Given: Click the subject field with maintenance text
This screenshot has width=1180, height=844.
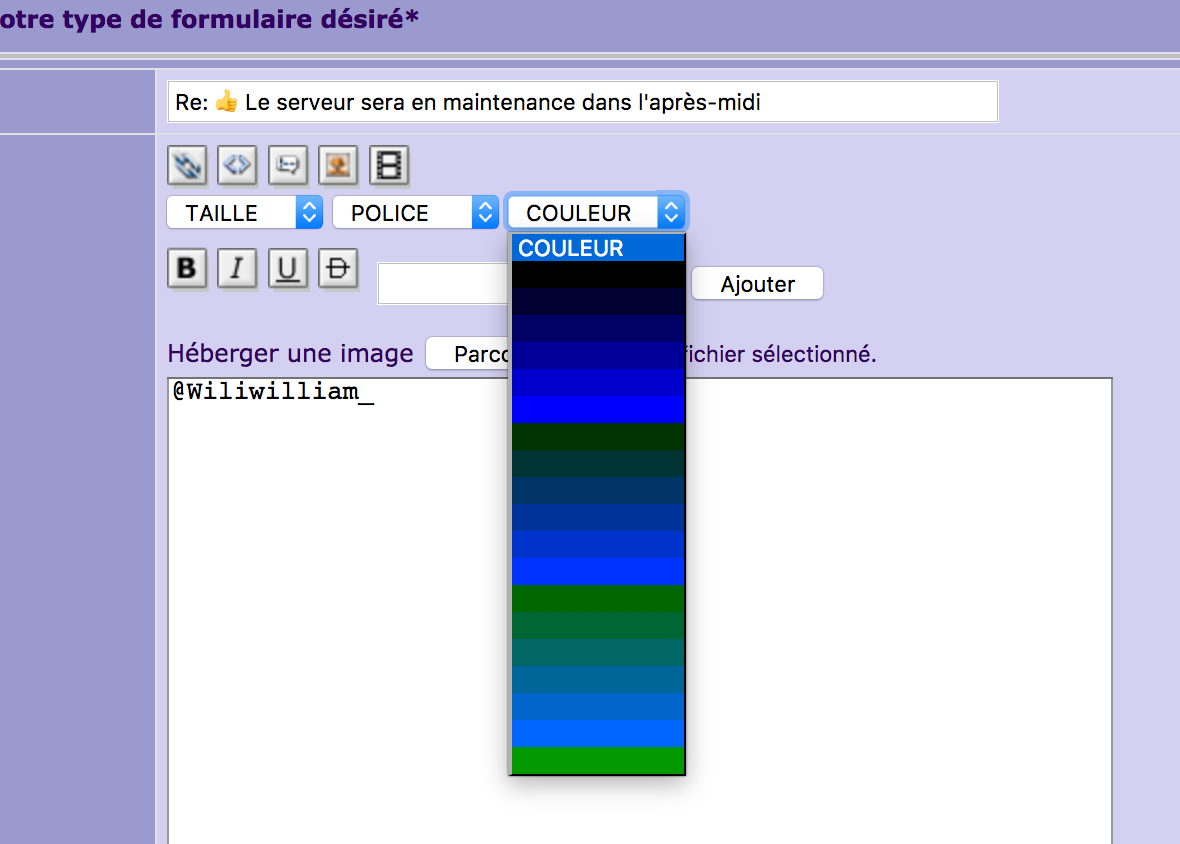Looking at the screenshot, I should point(582,102).
